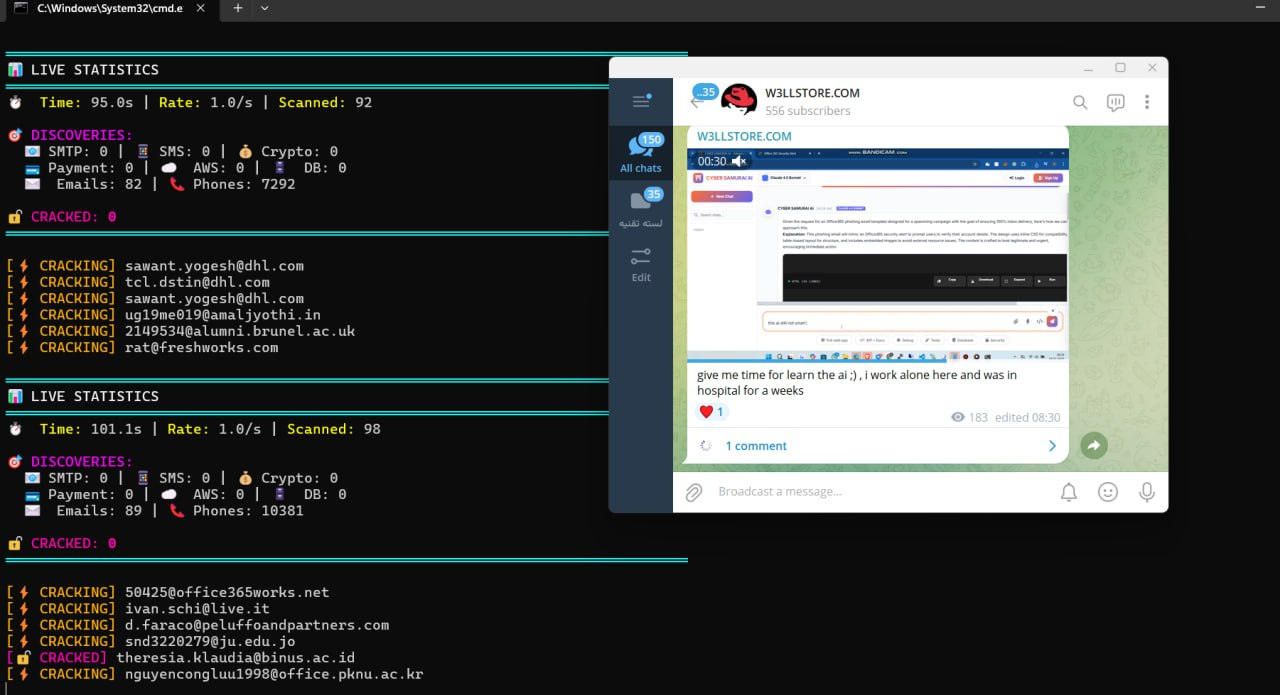
Task: Click the terminal text "Time: 101.1s"
Action: click(x=90, y=429)
